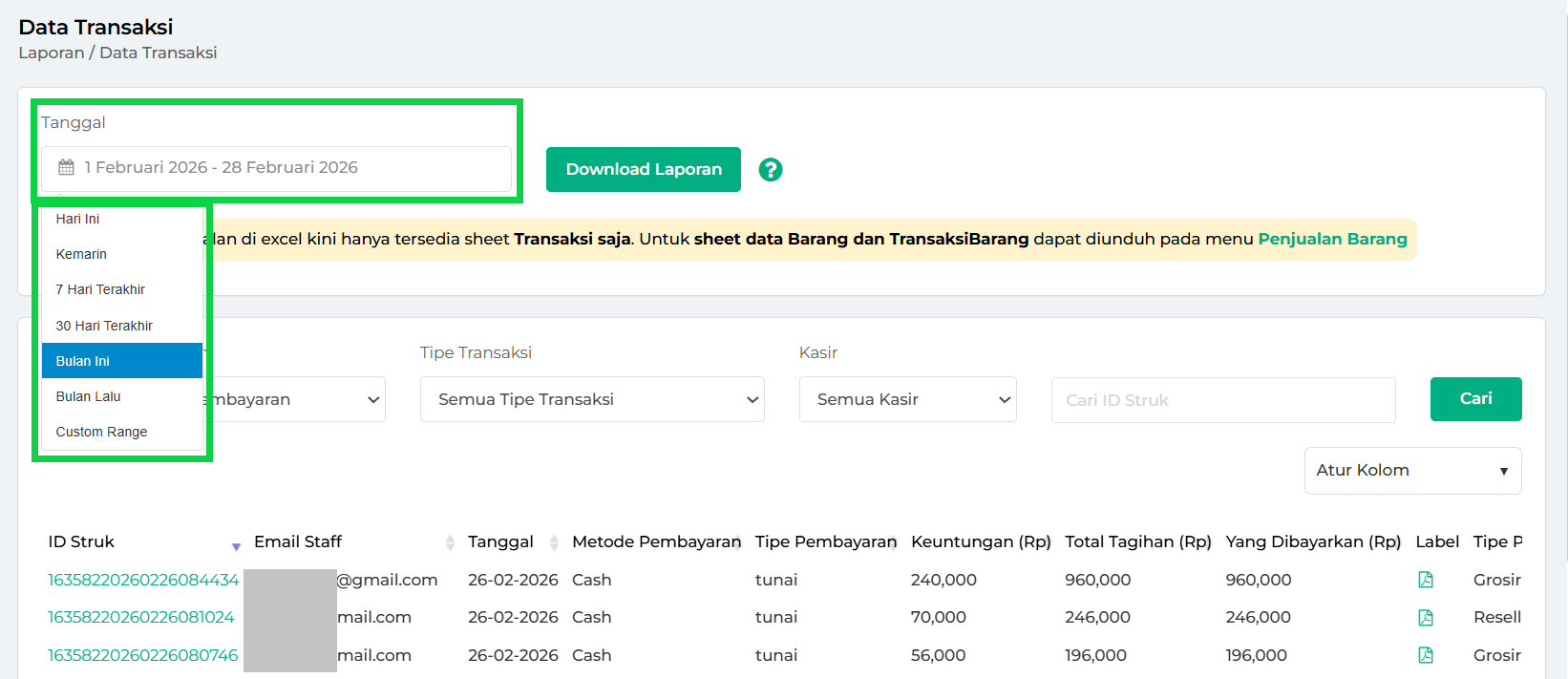
Task: Open receipt ID 16358220260226084434
Action: pyautogui.click(x=143, y=580)
